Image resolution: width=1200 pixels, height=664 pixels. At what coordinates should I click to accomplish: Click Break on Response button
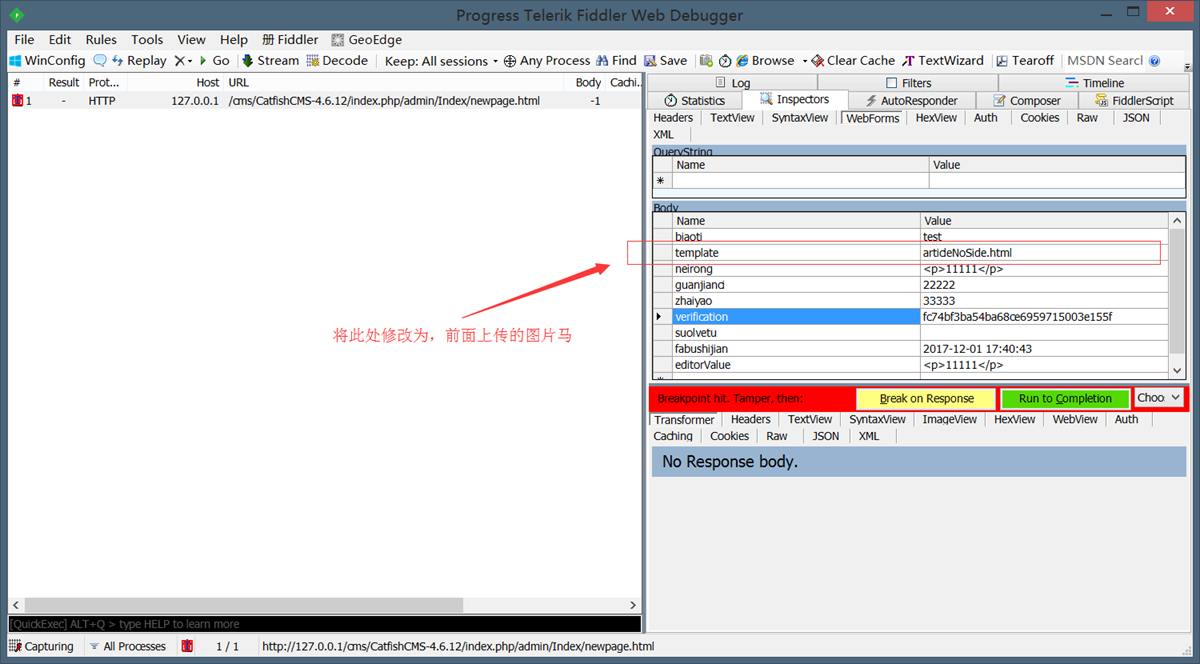926,398
